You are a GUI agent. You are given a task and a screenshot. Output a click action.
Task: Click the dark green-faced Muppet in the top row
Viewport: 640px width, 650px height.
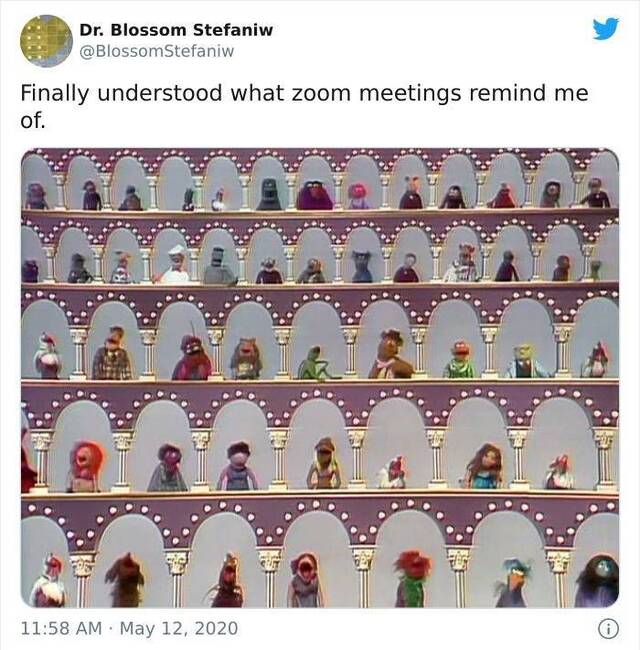pyautogui.click(x=269, y=195)
